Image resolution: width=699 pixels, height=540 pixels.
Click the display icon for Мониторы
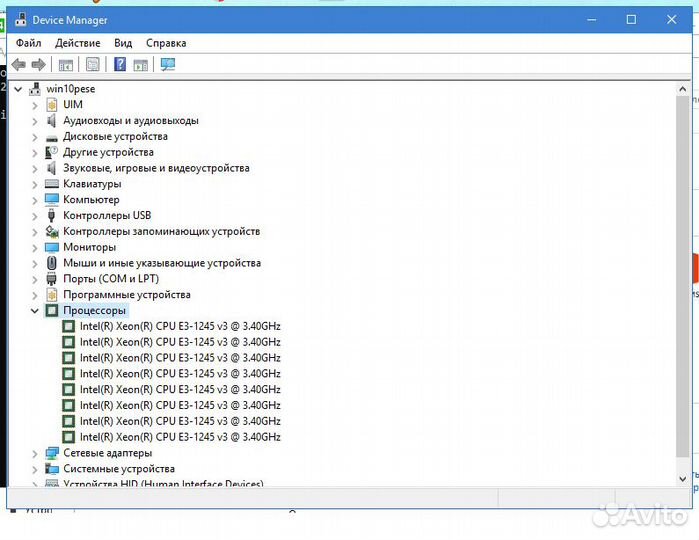tap(52, 247)
